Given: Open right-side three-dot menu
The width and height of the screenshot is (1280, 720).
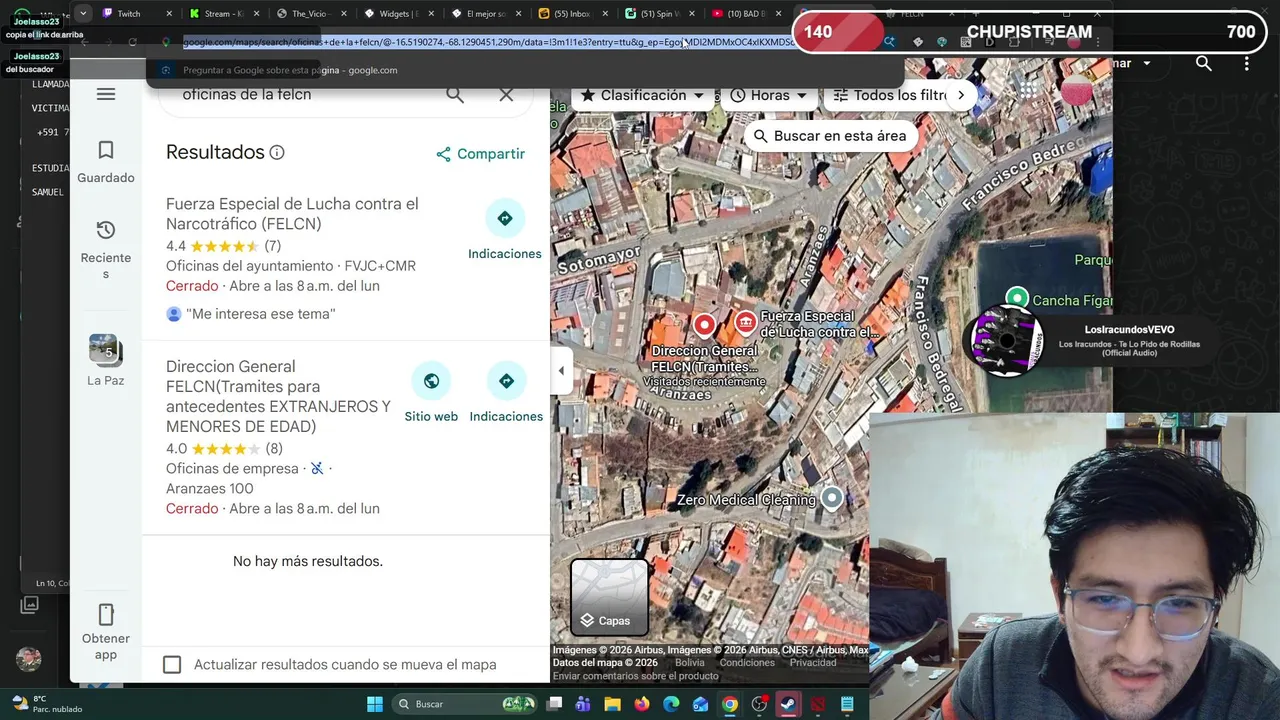Looking at the screenshot, I should (1246, 63).
